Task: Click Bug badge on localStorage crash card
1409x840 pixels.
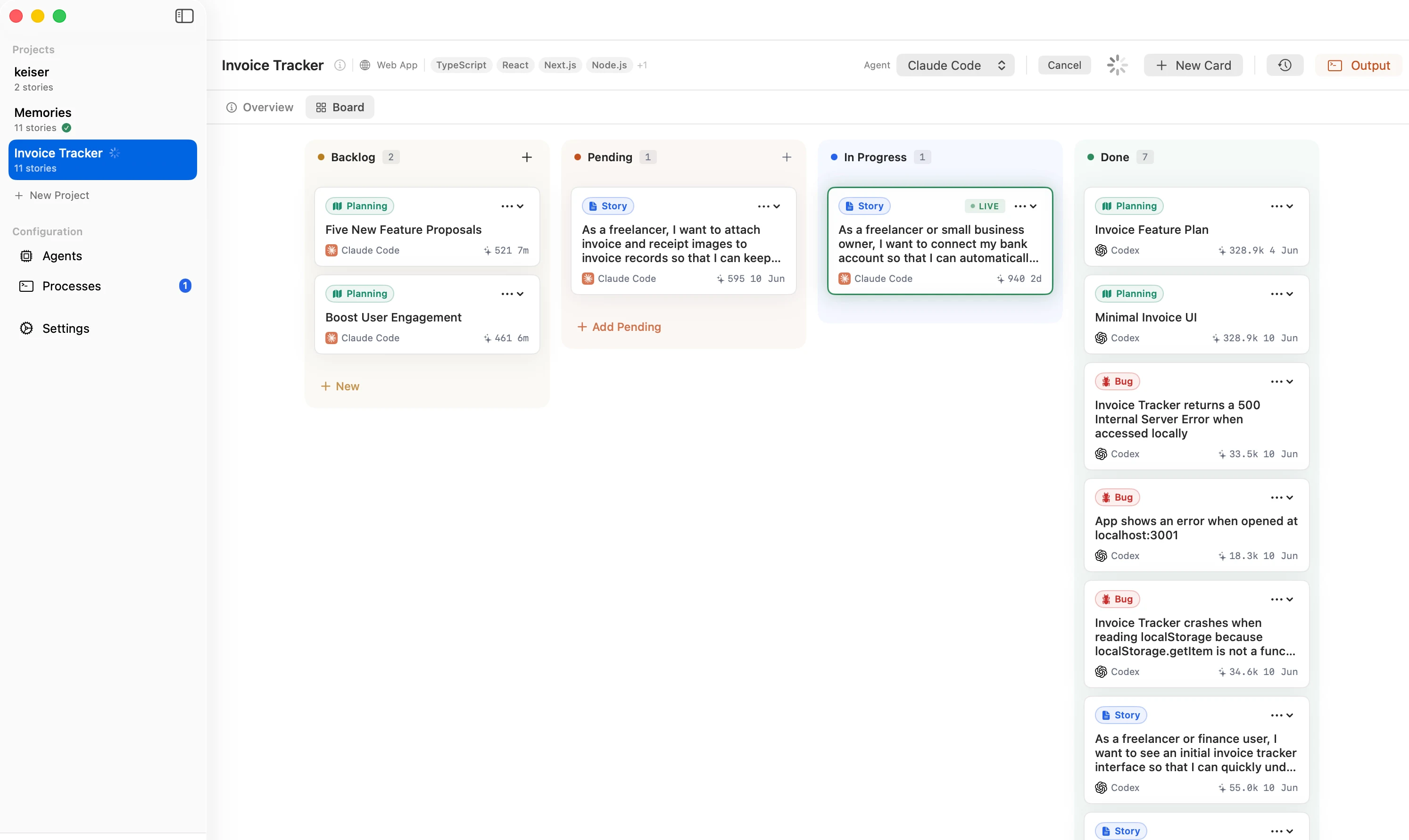Action: click(x=1117, y=600)
